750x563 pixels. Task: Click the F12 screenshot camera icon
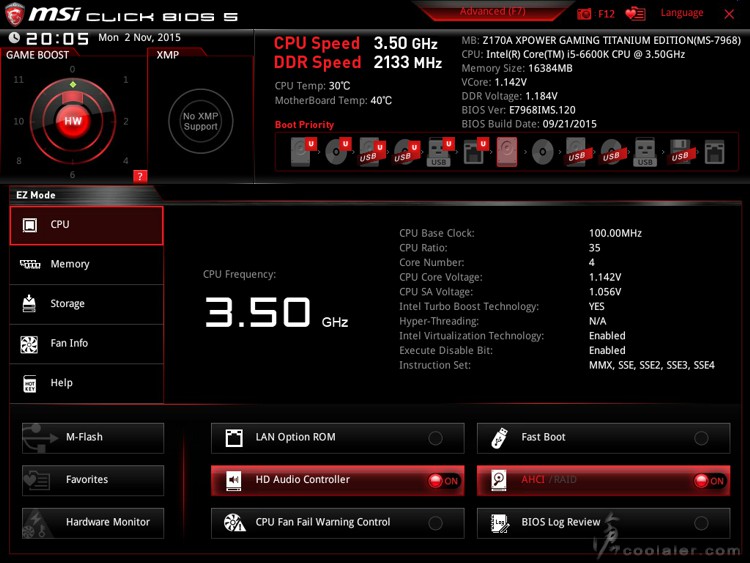[584, 14]
